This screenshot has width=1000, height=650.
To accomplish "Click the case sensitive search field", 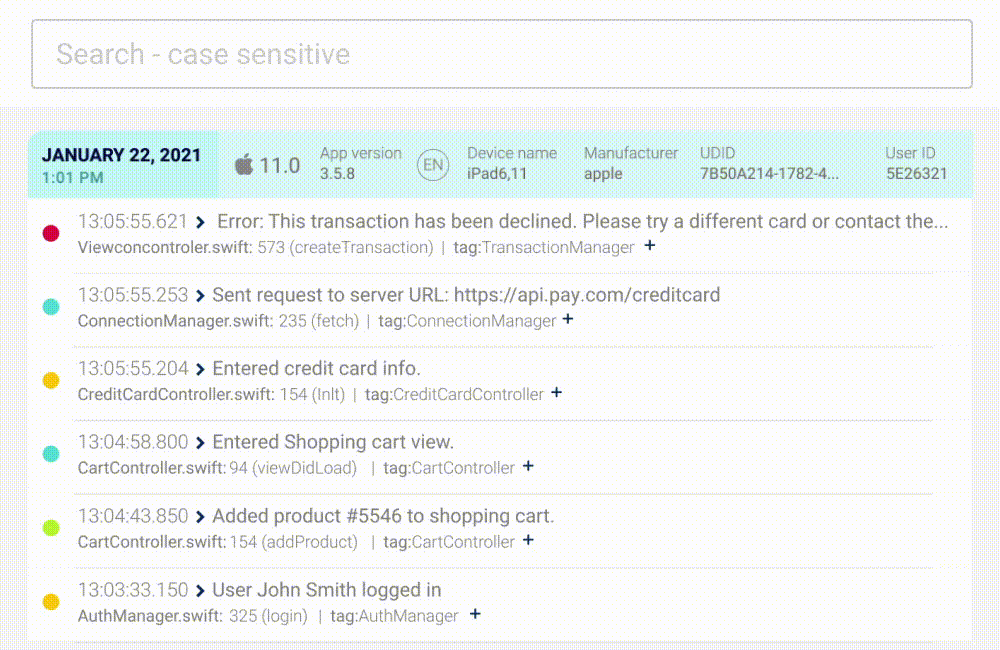I will click(x=500, y=55).
